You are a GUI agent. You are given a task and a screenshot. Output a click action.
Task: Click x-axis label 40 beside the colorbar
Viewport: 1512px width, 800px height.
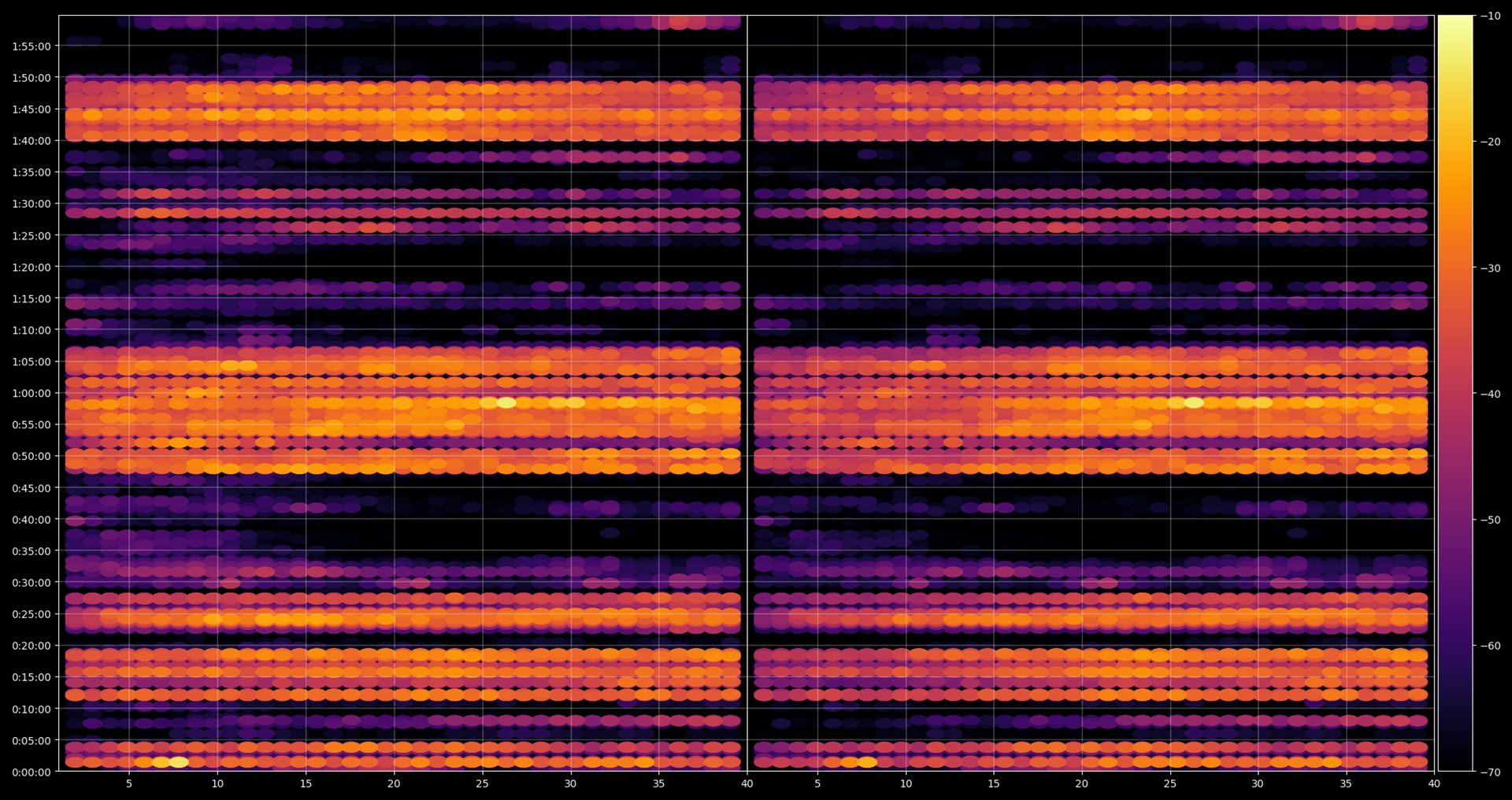click(x=1434, y=783)
